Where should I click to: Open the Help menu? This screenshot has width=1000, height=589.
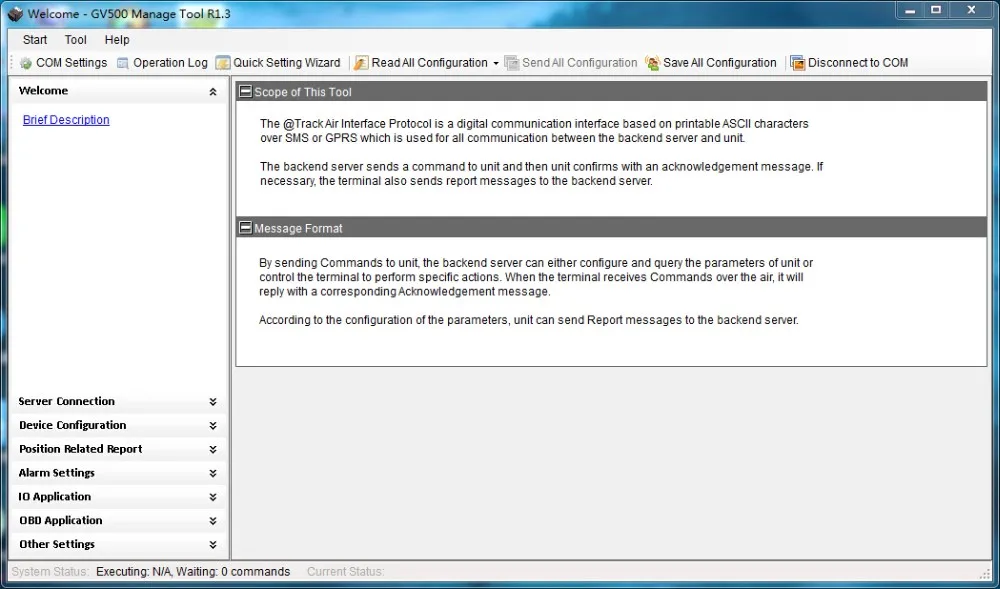point(117,40)
